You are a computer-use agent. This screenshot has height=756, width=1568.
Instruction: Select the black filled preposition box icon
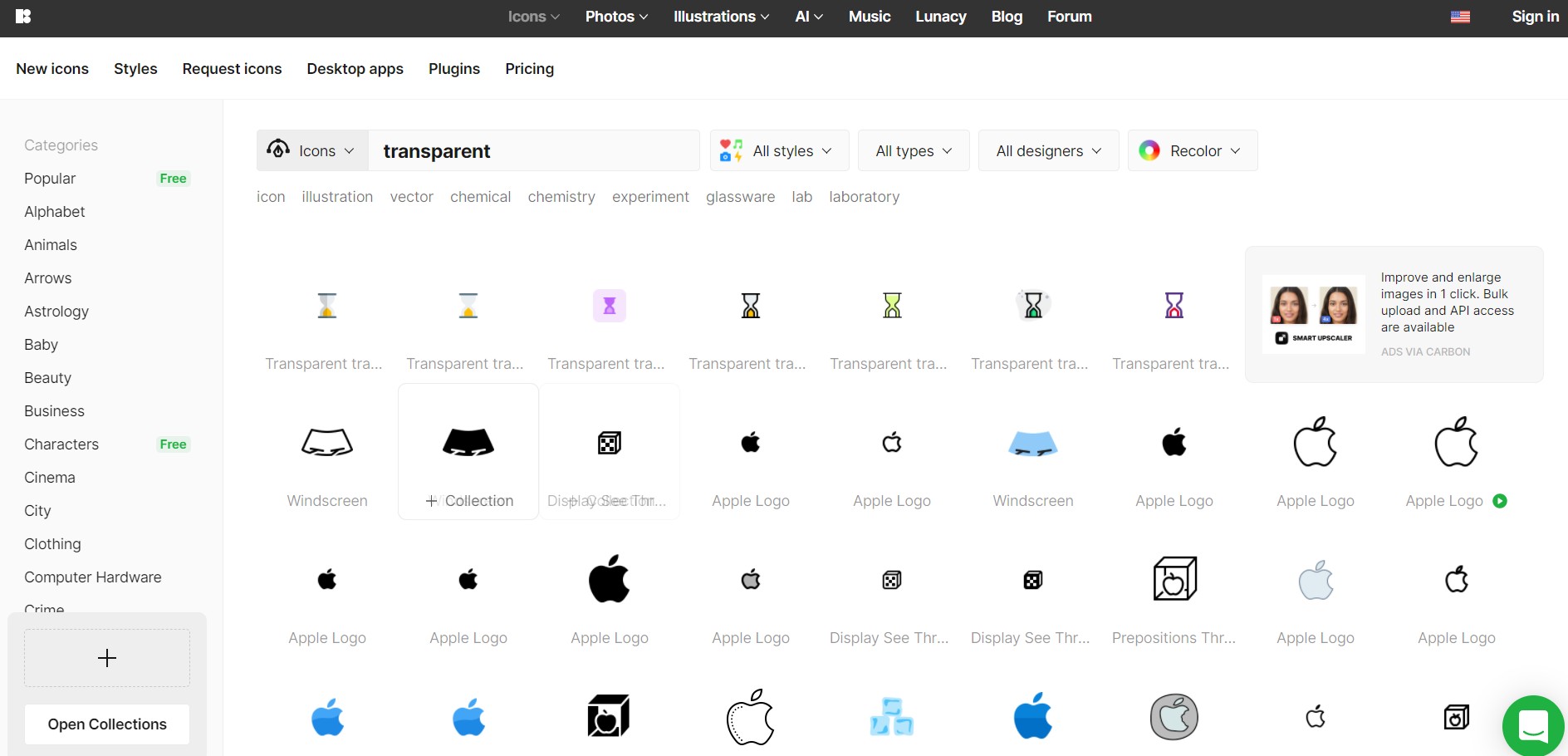pos(610,716)
